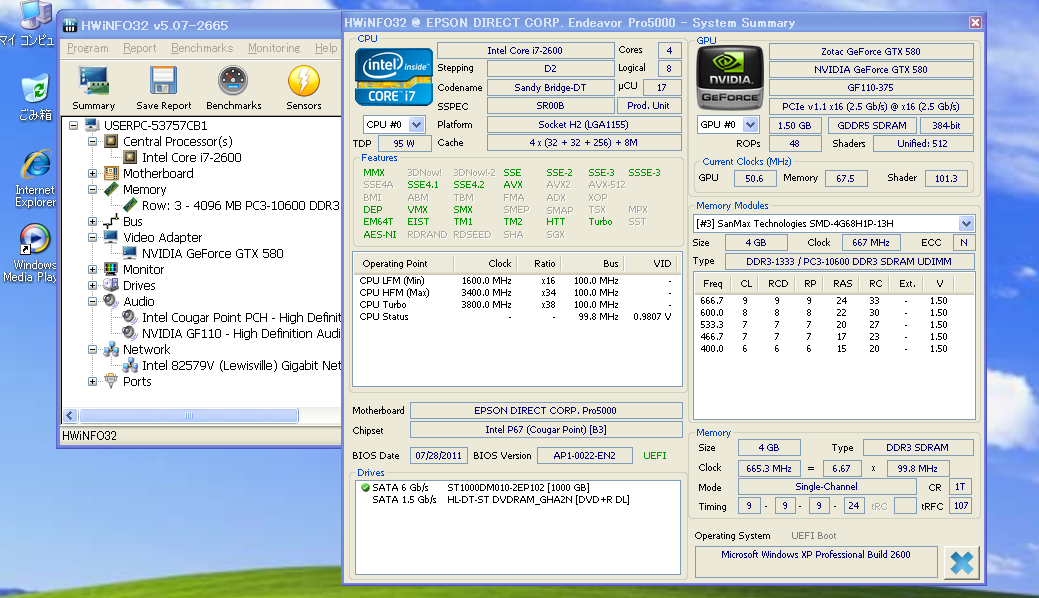The width and height of the screenshot is (1039, 598).
Task: Select Intel 82579V Gigabit Network entry
Action: (x=241, y=365)
